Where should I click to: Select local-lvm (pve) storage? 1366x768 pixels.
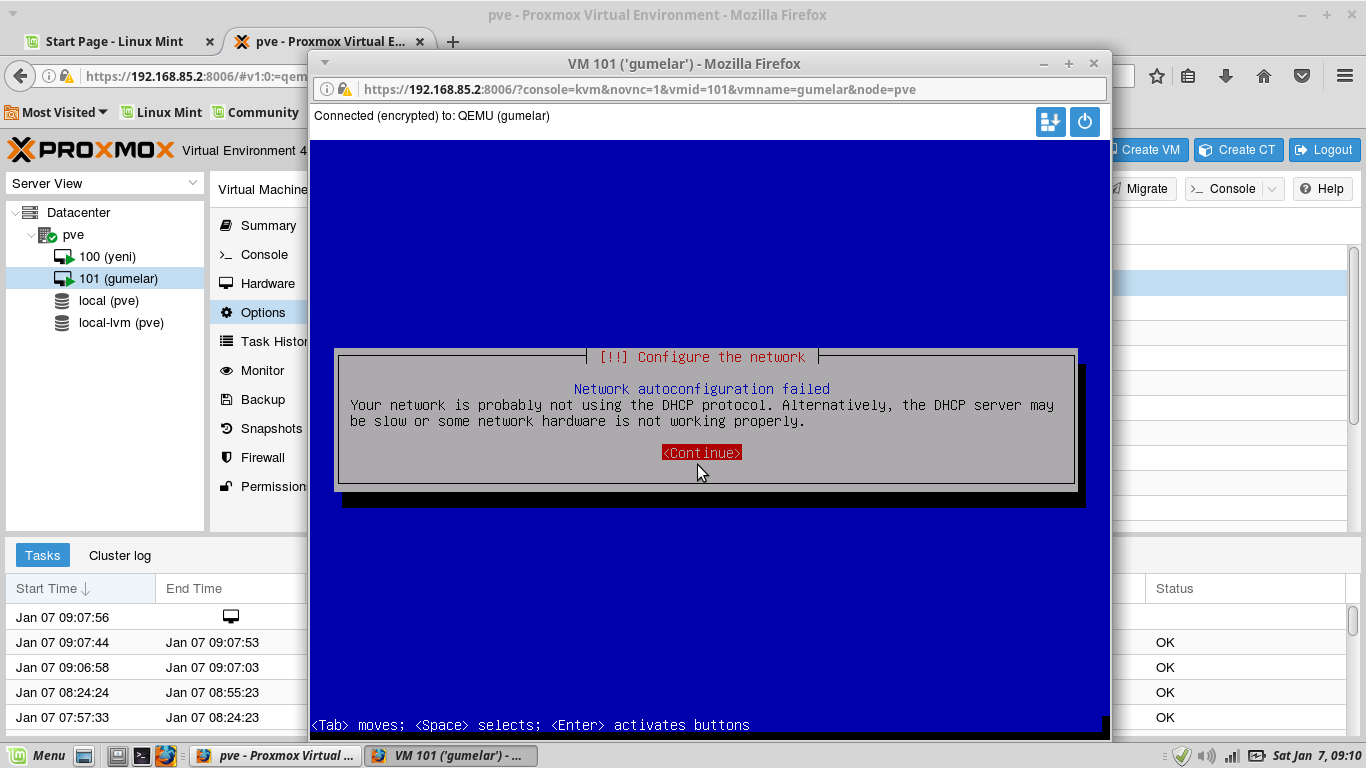tap(121, 323)
